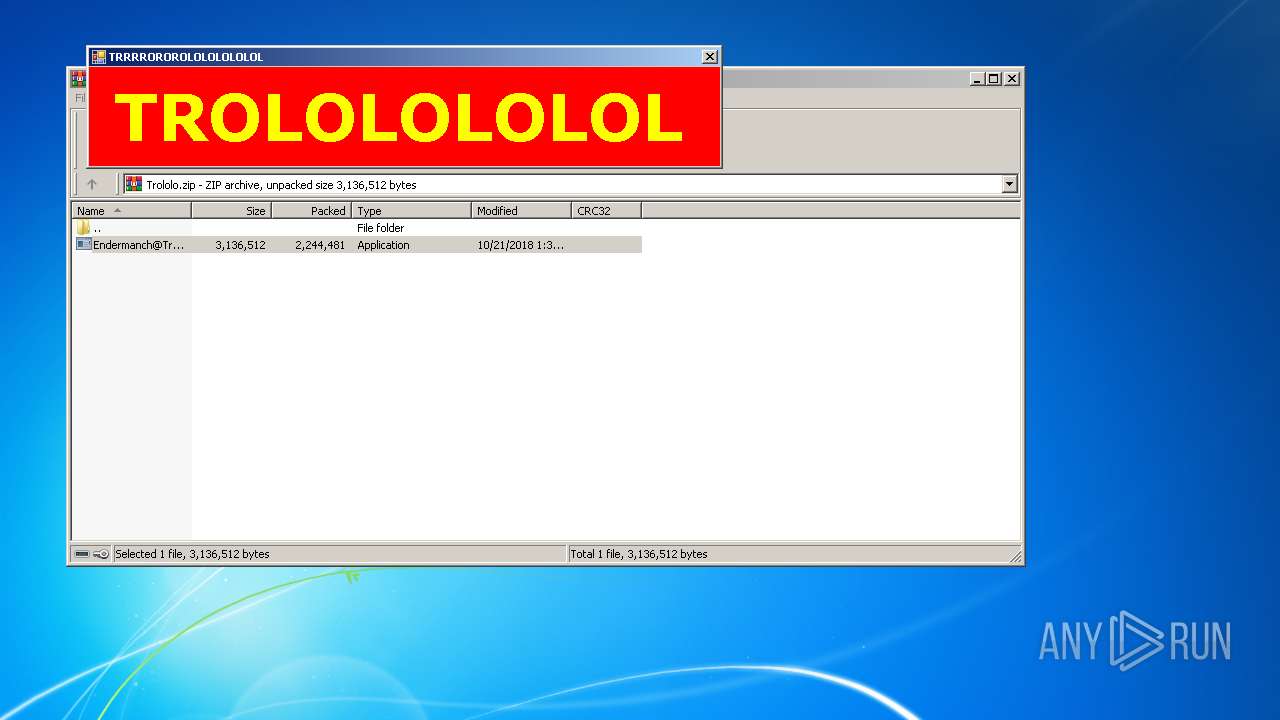This screenshot has height=720, width=1280.
Task: Sort files by Type column
Action: pyautogui.click(x=411, y=211)
